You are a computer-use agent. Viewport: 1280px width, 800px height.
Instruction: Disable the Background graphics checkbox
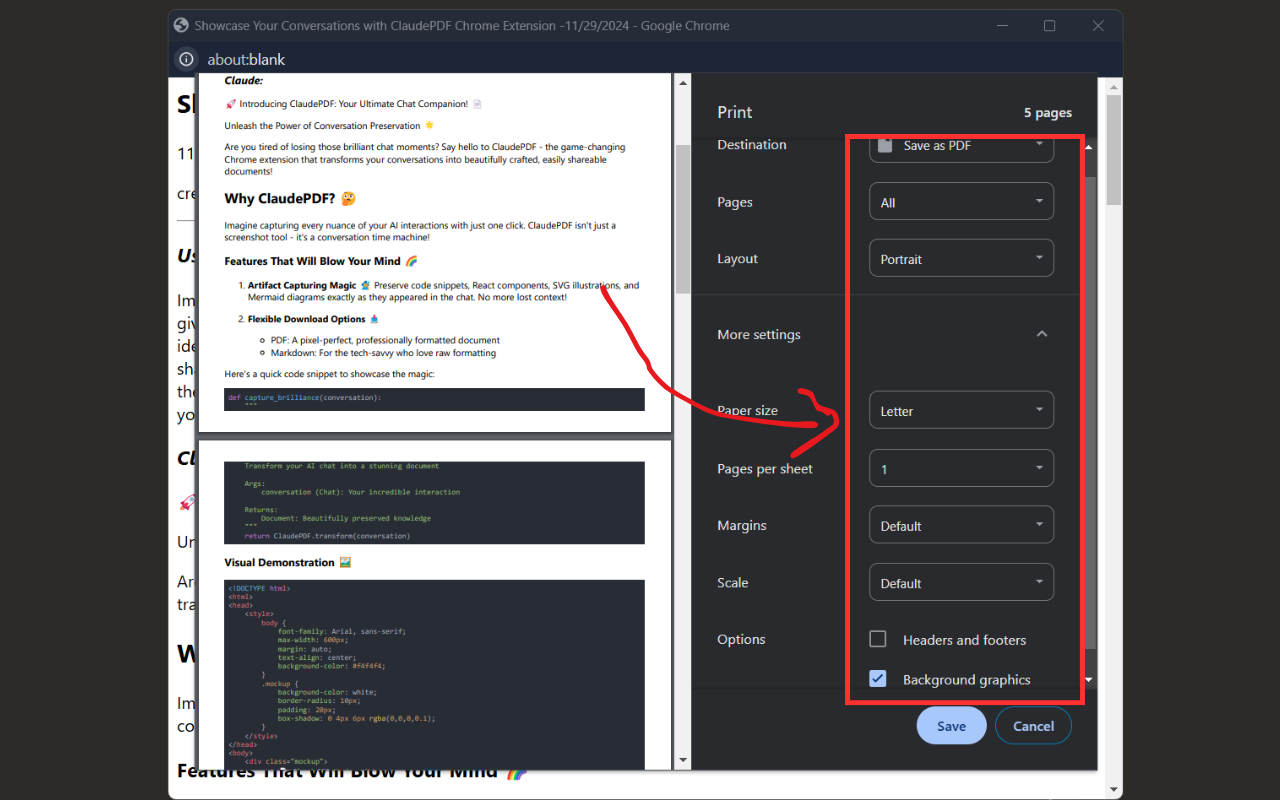coord(877,678)
